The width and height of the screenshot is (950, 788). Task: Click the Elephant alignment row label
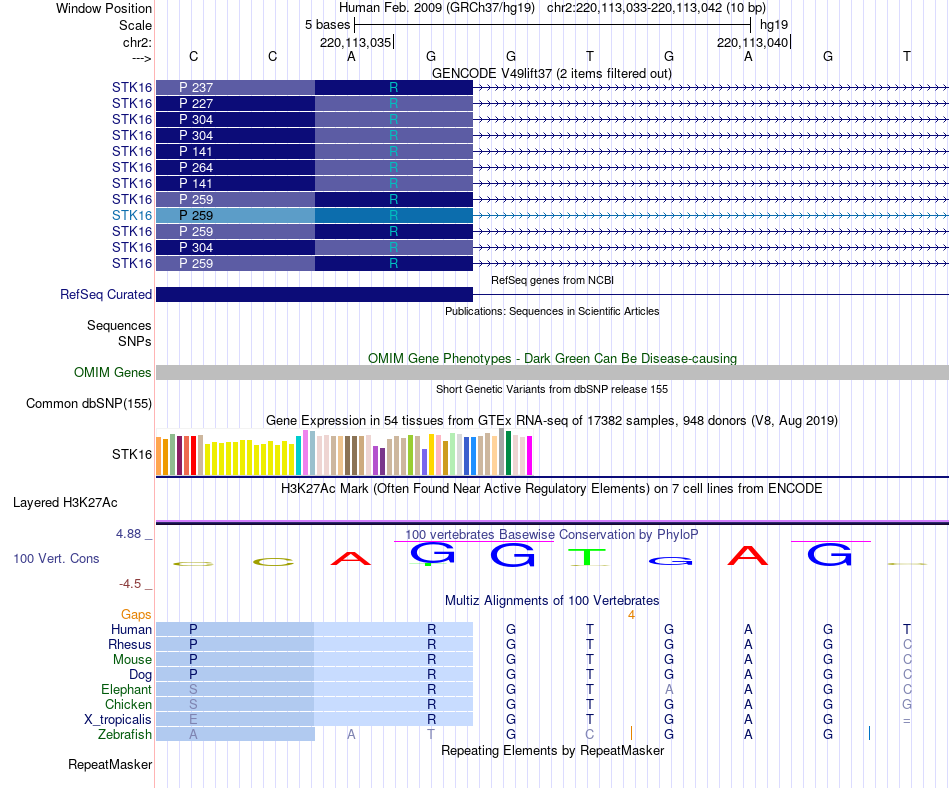click(x=126, y=689)
